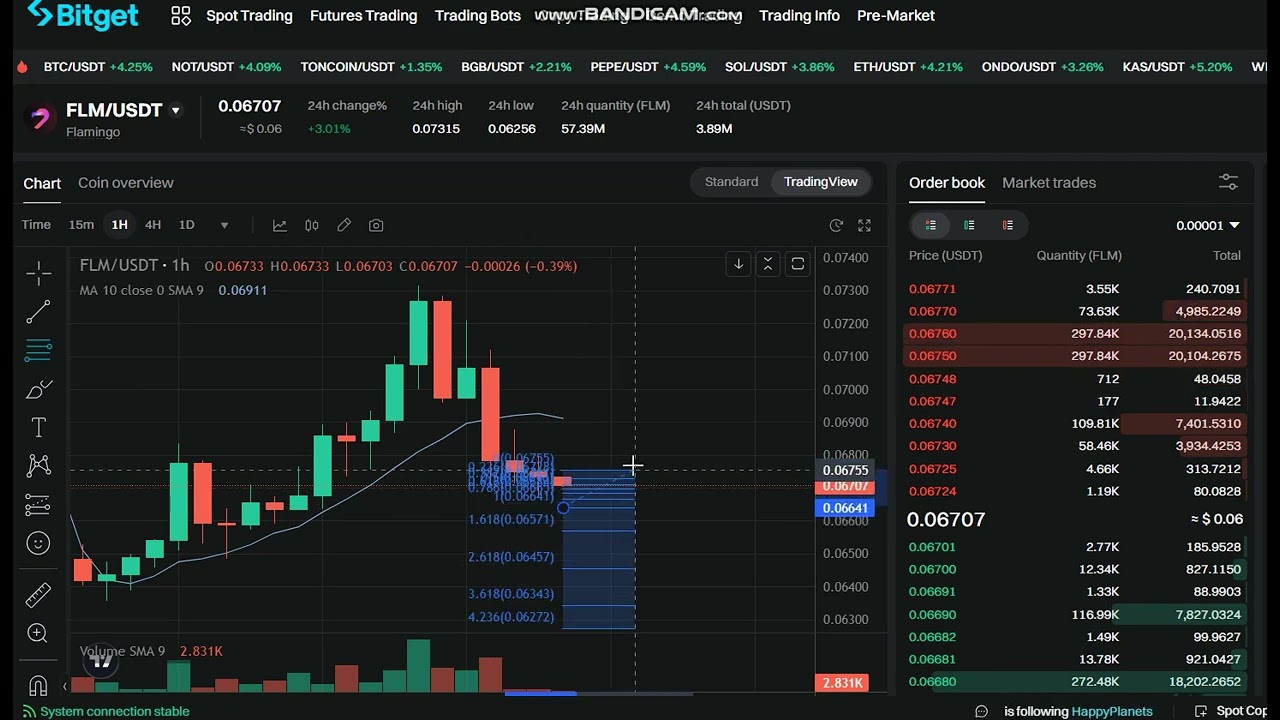Select the ruler measure tool
Screen dimensions: 1280x720
(x=38, y=595)
